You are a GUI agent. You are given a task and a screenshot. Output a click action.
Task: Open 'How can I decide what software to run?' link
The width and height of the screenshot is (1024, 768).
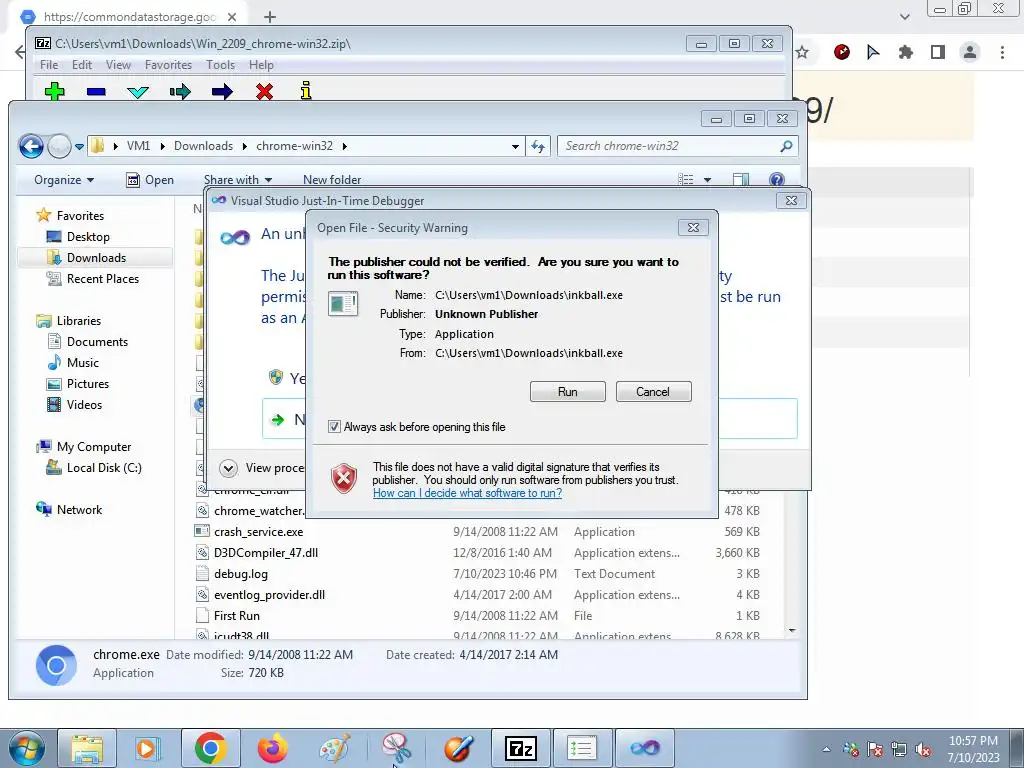[468, 493]
